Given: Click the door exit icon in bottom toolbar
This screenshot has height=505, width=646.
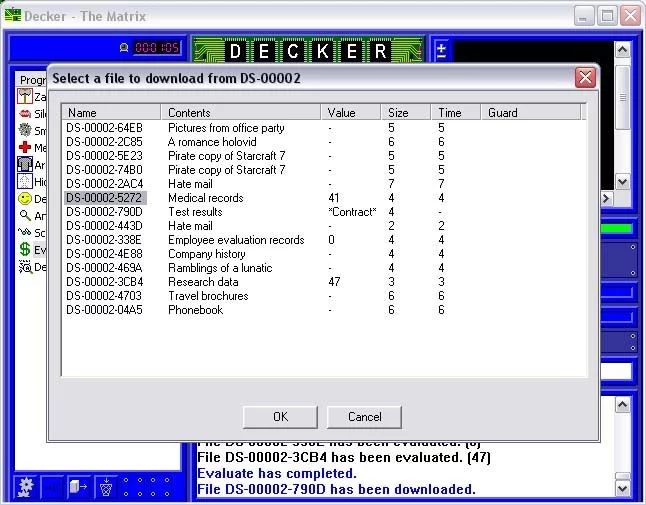Looking at the screenshot, I should pos(79,488).
